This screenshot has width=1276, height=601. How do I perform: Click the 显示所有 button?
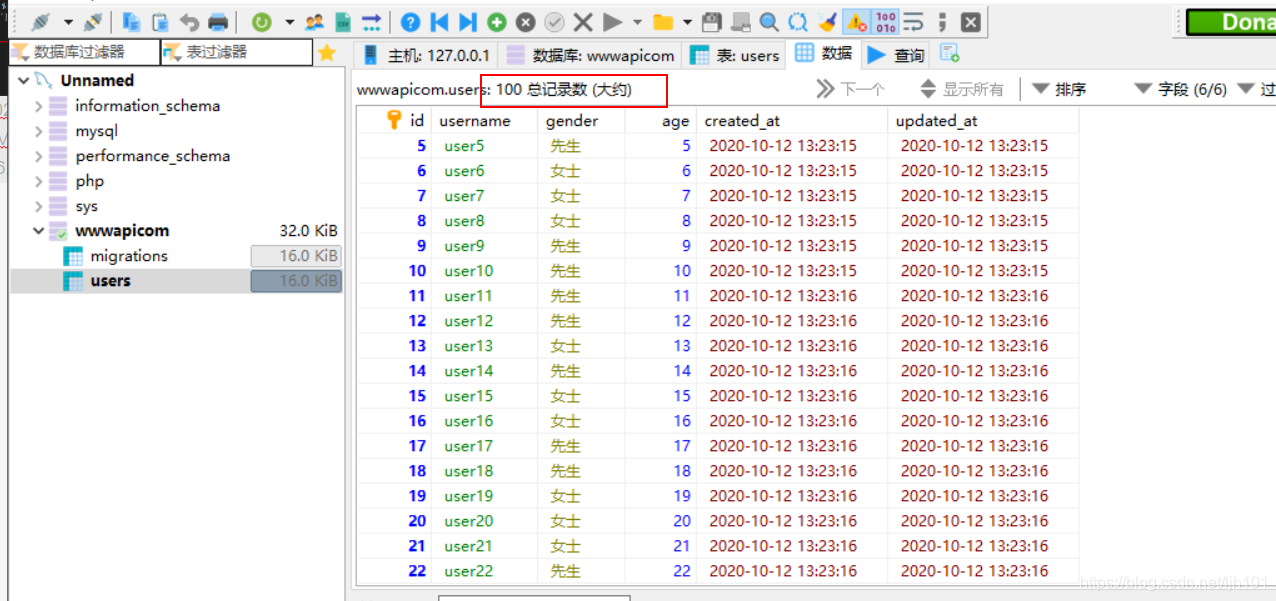tap(962, 89)
